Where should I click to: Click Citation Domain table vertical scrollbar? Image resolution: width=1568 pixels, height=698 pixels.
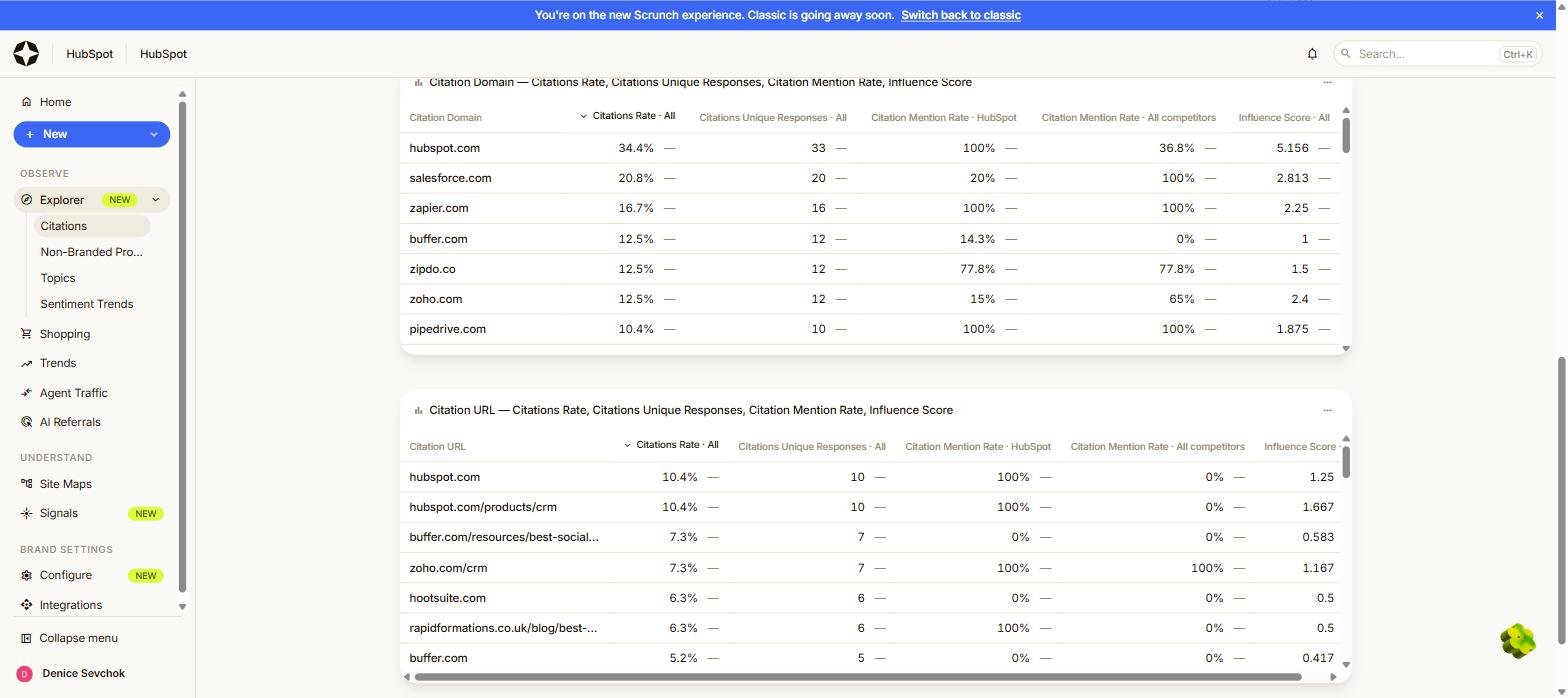pos(1346,136)
